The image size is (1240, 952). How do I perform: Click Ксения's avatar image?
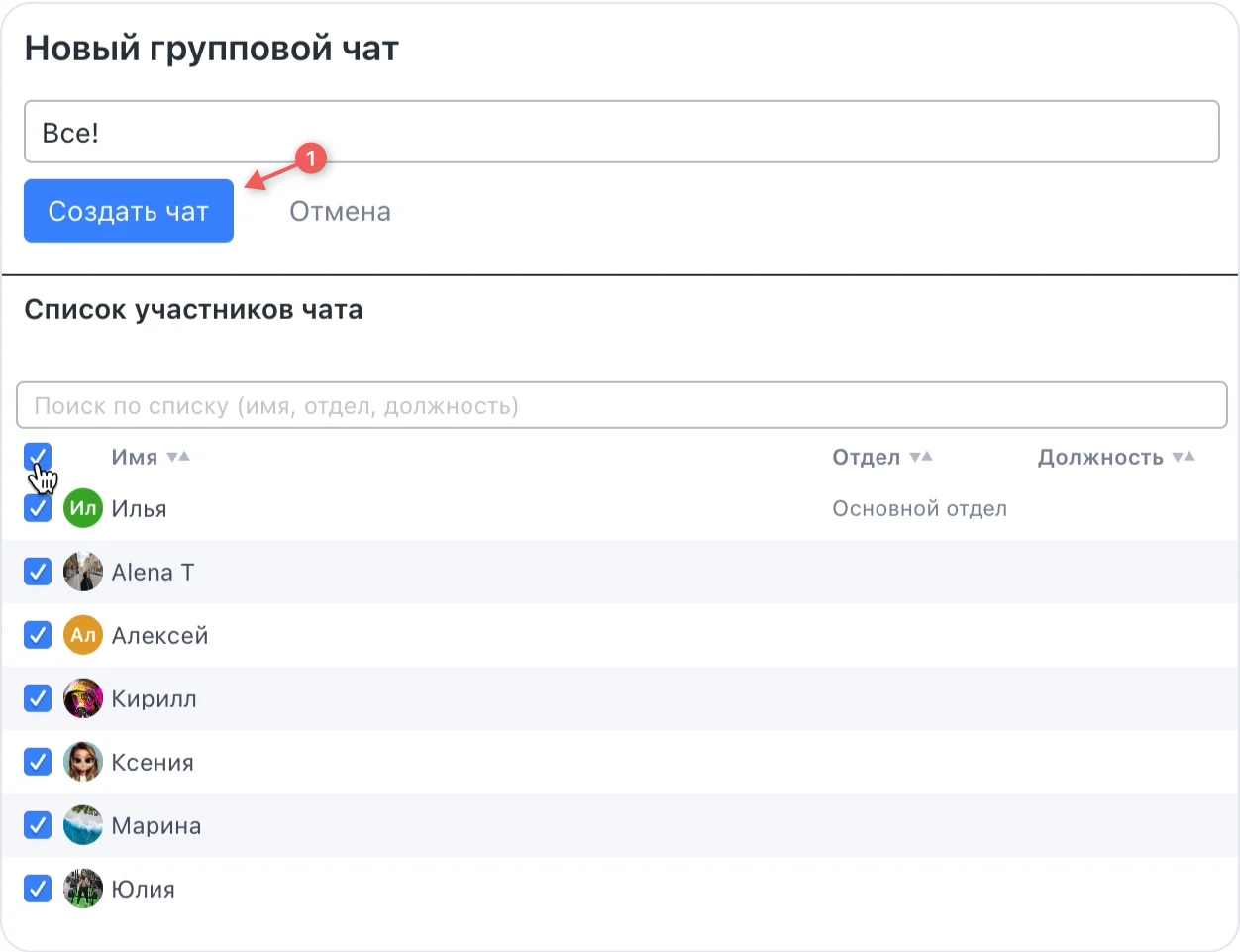[83, 762]
